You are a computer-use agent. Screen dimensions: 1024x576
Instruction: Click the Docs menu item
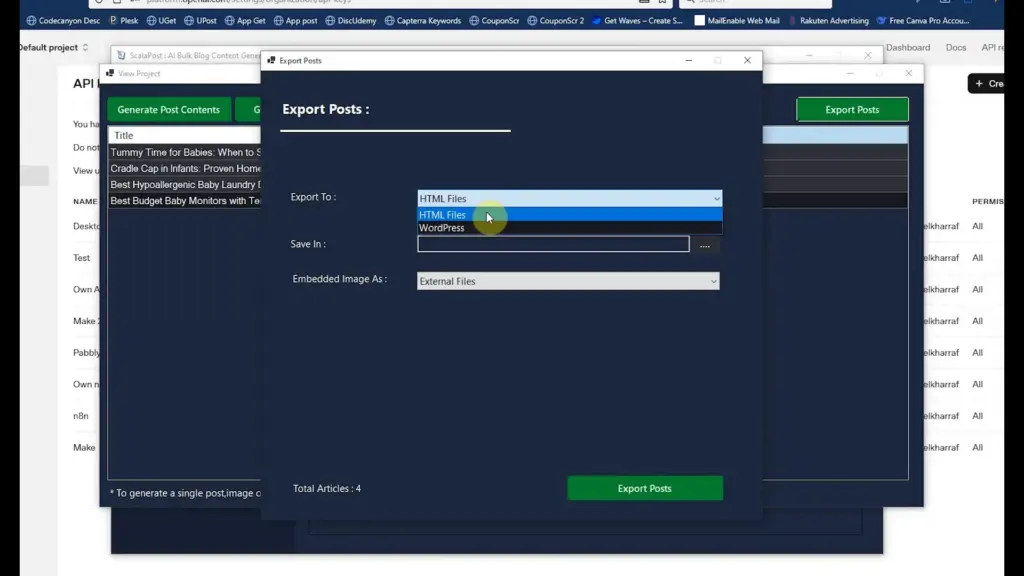(955, 47)
